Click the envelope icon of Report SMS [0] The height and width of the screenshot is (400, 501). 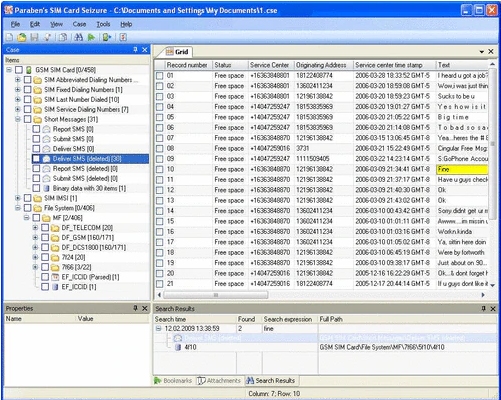47,129
